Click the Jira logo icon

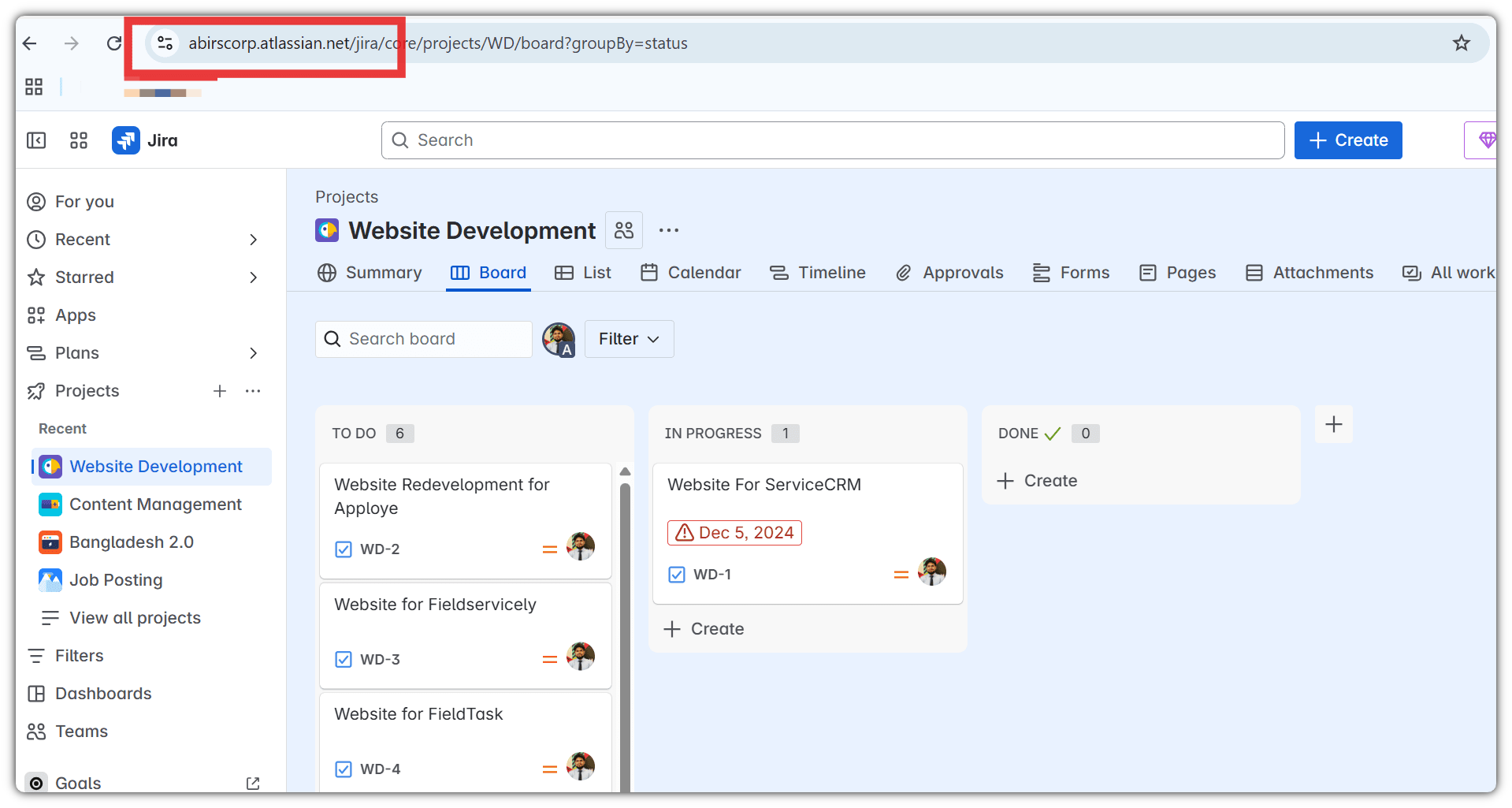point(126,140)
